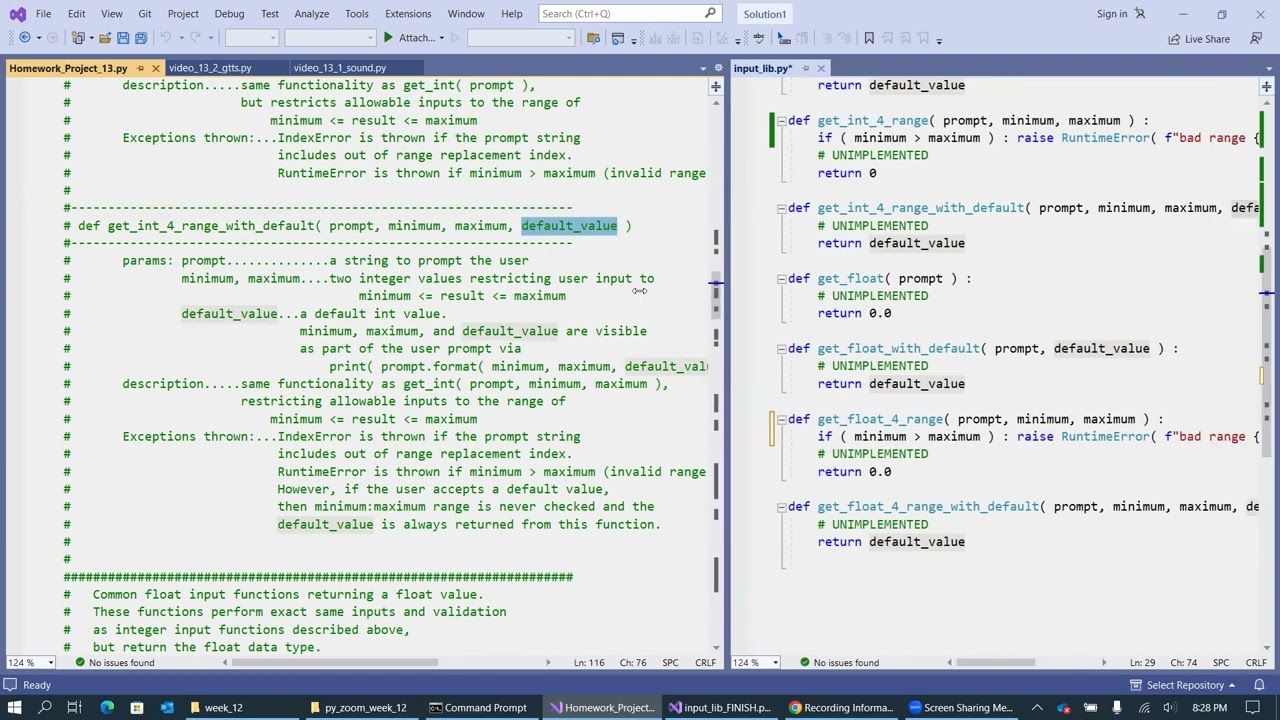Click the Open File folder icon
1280x720 pixels.
(x=104, y=38)
